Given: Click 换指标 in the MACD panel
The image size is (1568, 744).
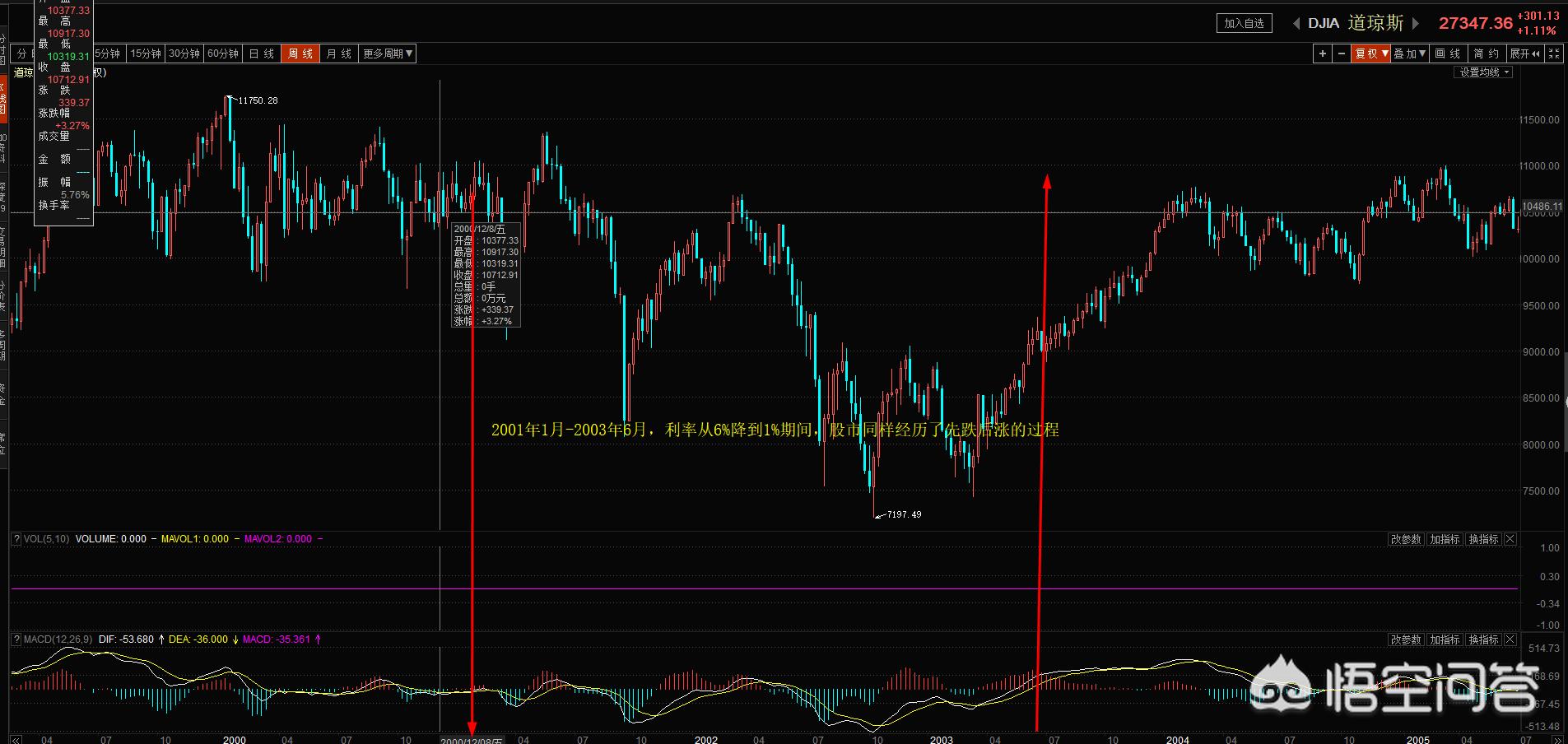Looking at the screenshot, I should (1483, 639).
